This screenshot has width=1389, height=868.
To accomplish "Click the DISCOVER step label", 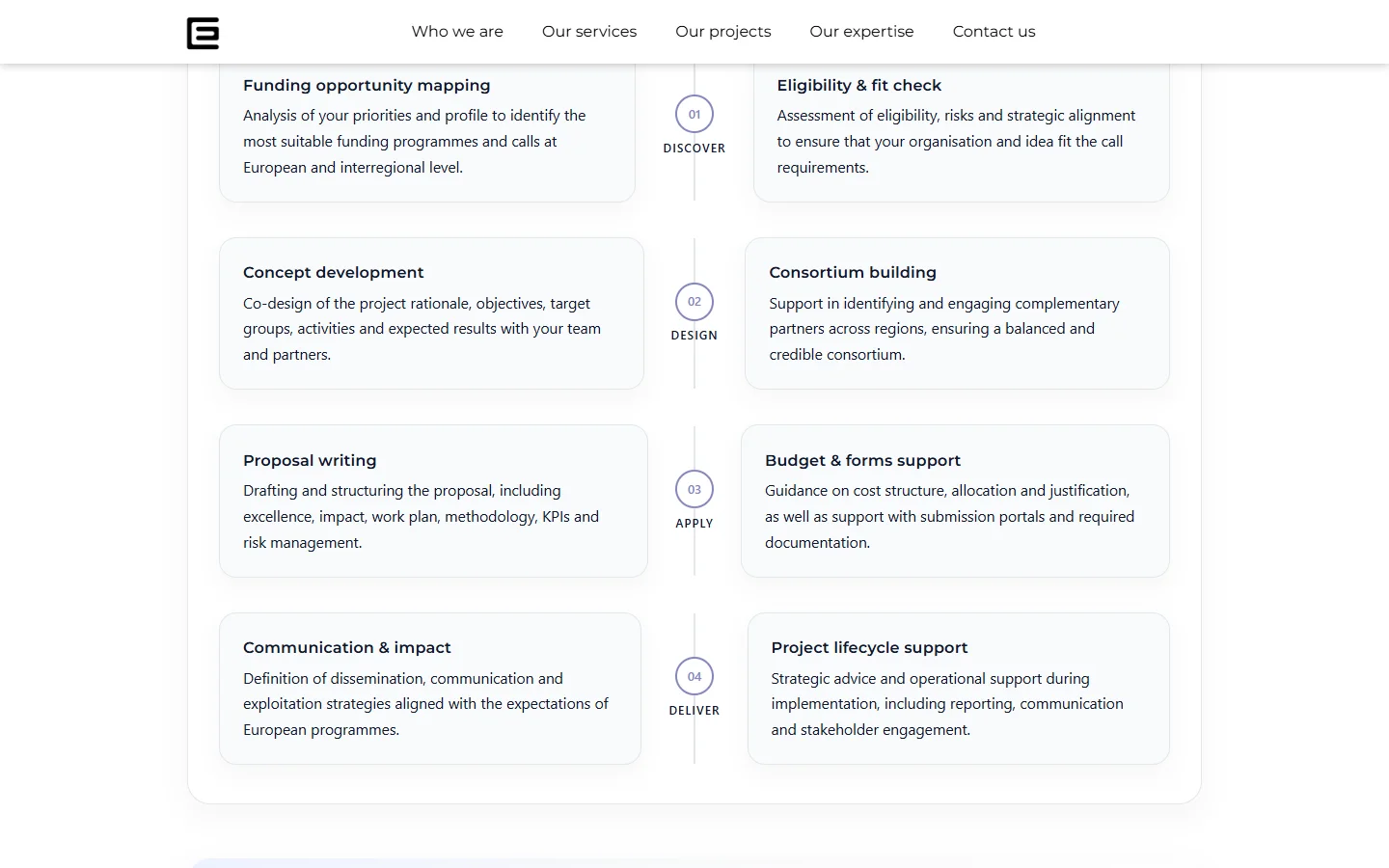I will (x=694, y=149).
